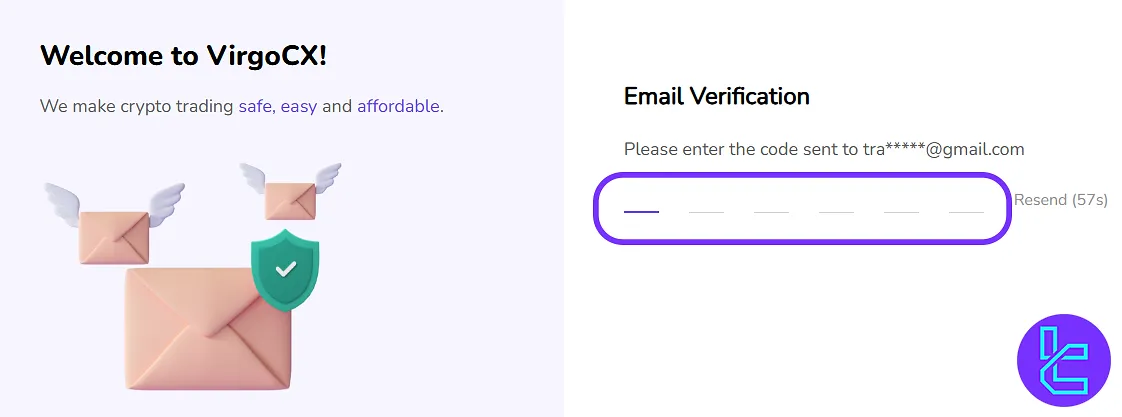
Task: Click the green shield checkmark icon
Action: [285, 268]
